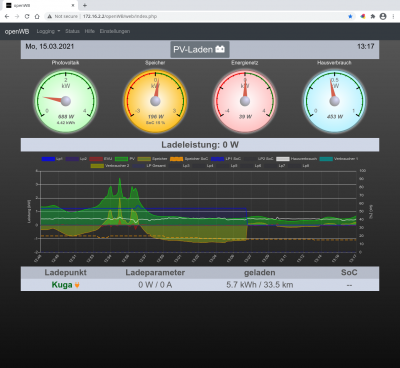This screenshot has height=368, width=400.
Task: Open the Status page
Action: point(72,31)
